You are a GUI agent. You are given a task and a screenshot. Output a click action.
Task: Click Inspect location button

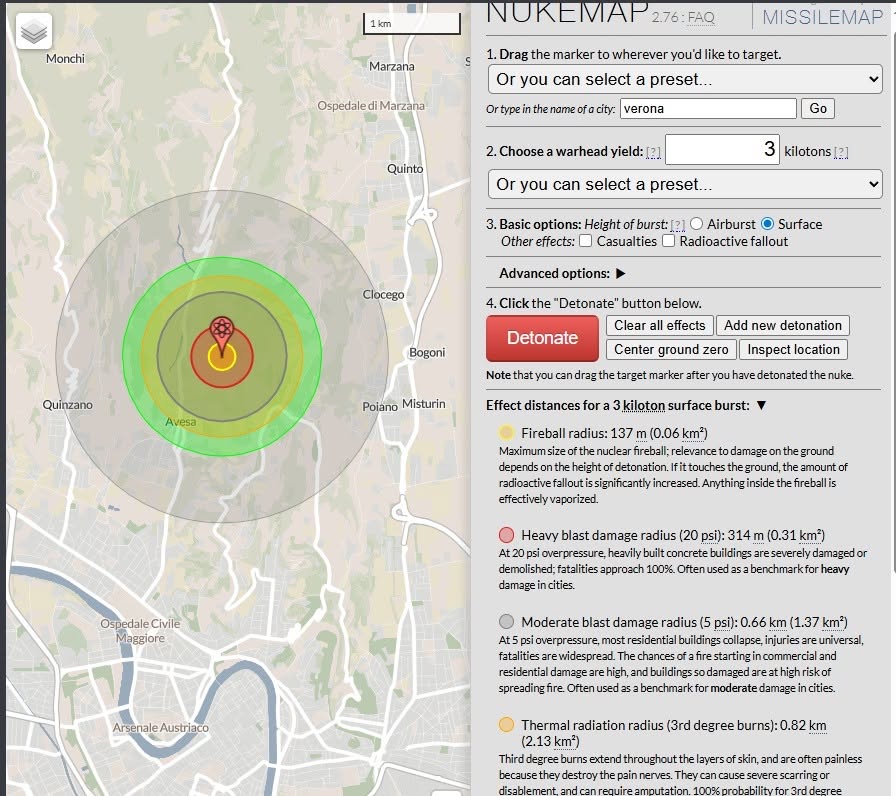coord(793,349)
